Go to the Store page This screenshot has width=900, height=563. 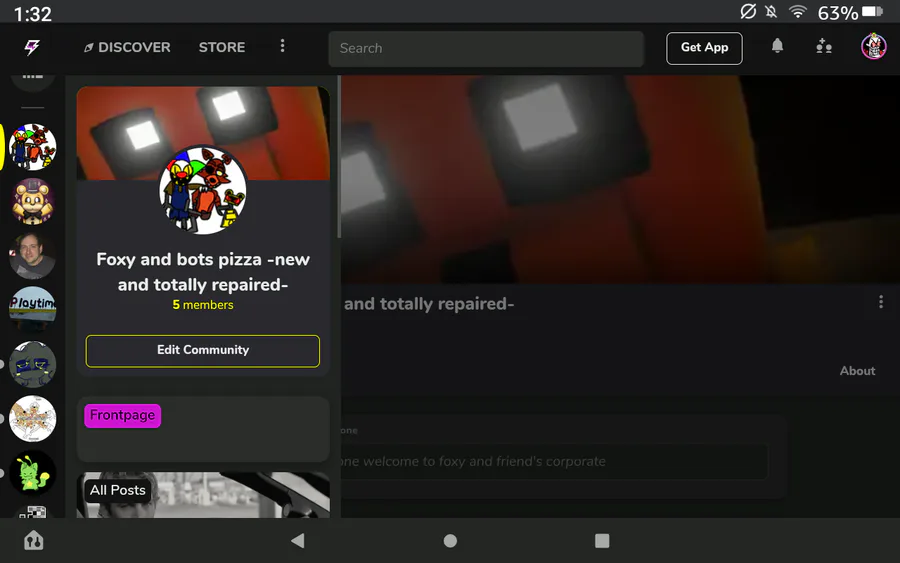[x=222, y=47]
